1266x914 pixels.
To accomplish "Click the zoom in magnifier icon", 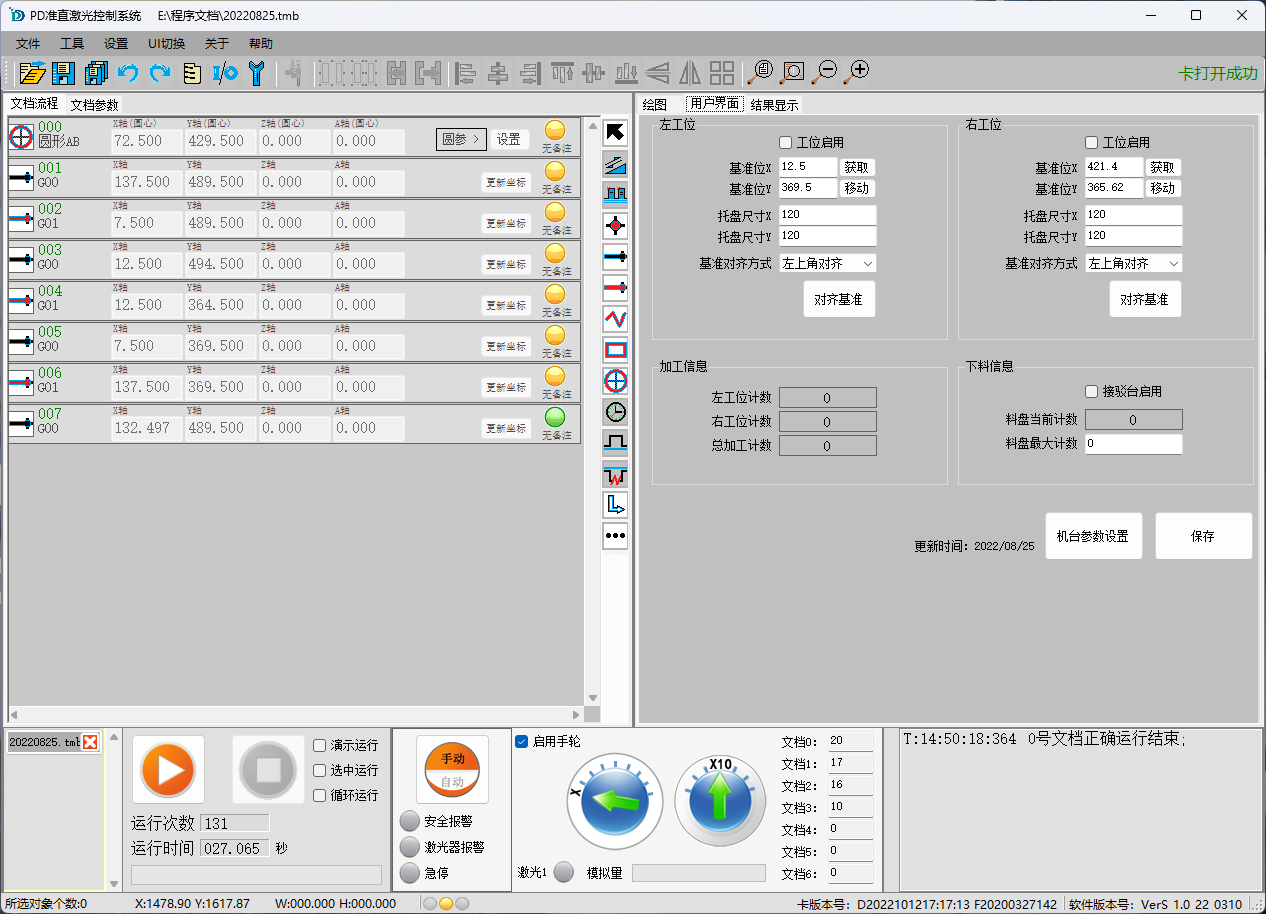I will [857, 72].
